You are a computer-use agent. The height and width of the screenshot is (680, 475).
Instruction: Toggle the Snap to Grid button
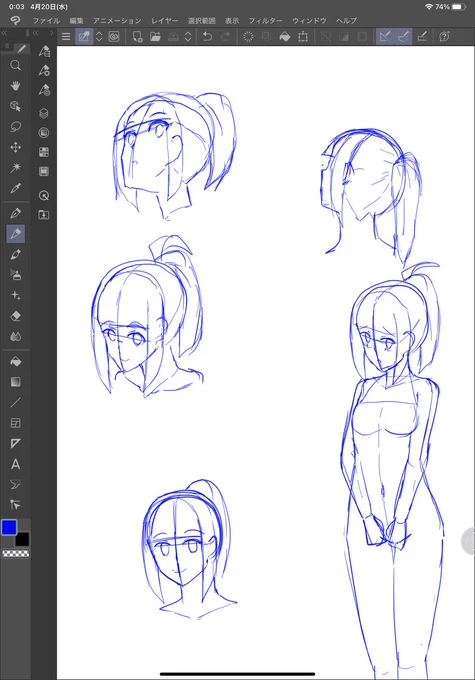click(x=422, y=36)
